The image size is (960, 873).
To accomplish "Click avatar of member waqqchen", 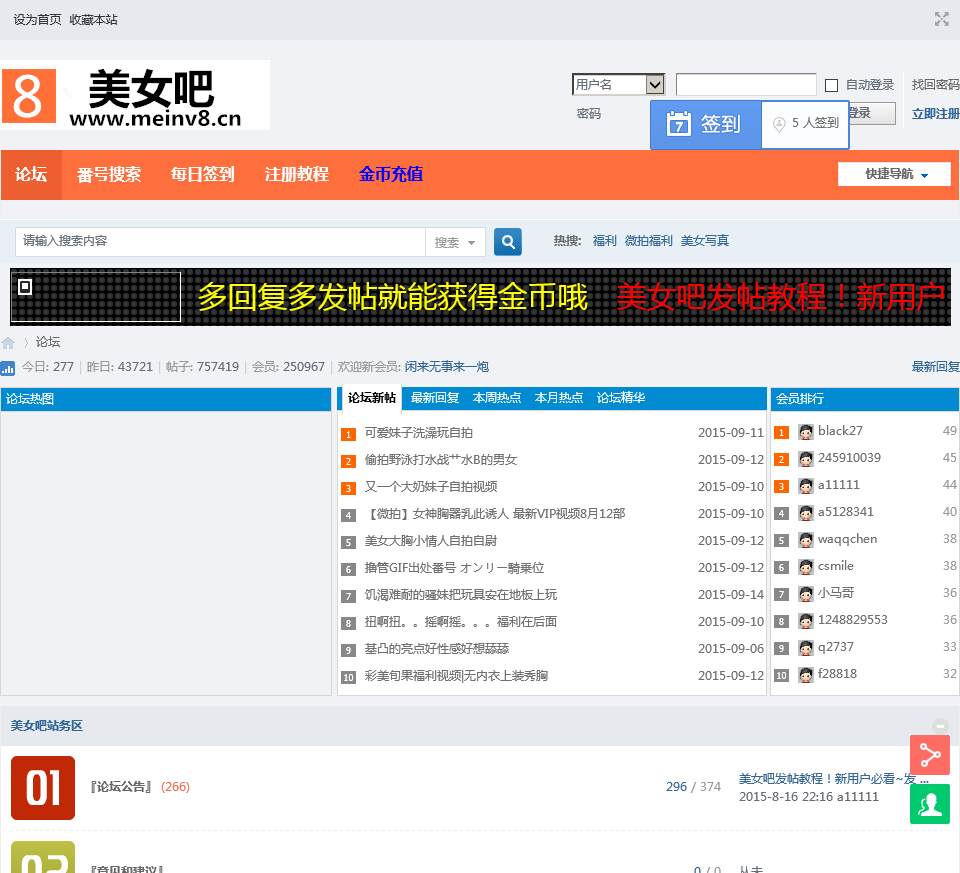I will pyautogui.click(x=806, y=540).
